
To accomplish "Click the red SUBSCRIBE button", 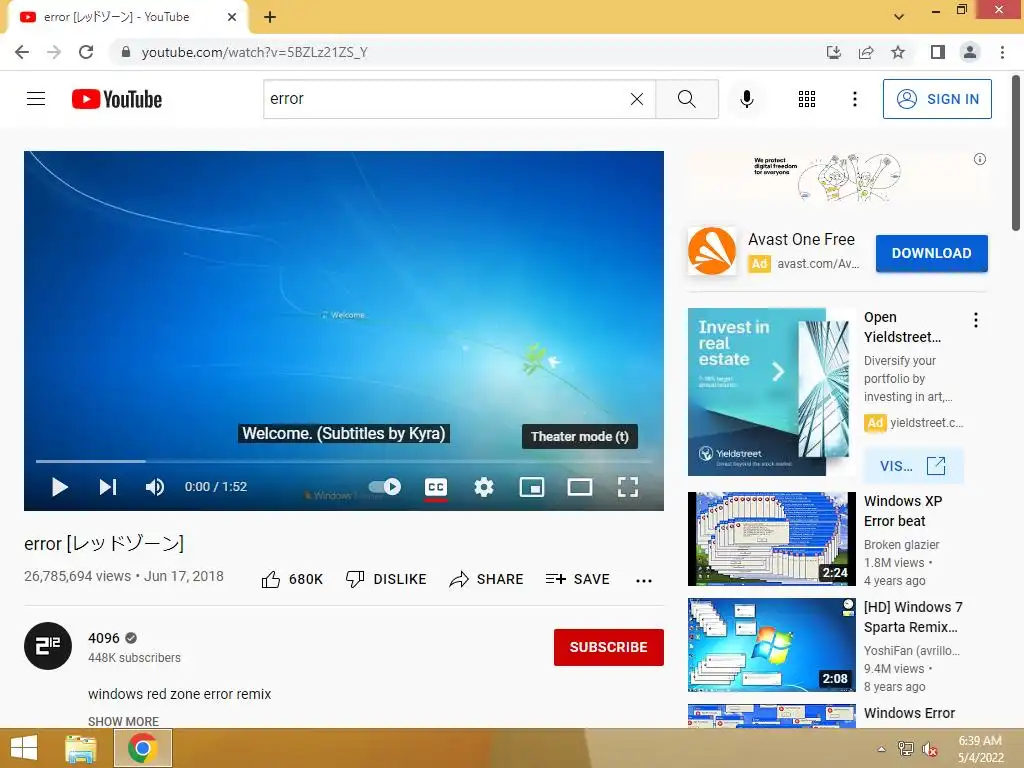I will [x=609, y=647].
